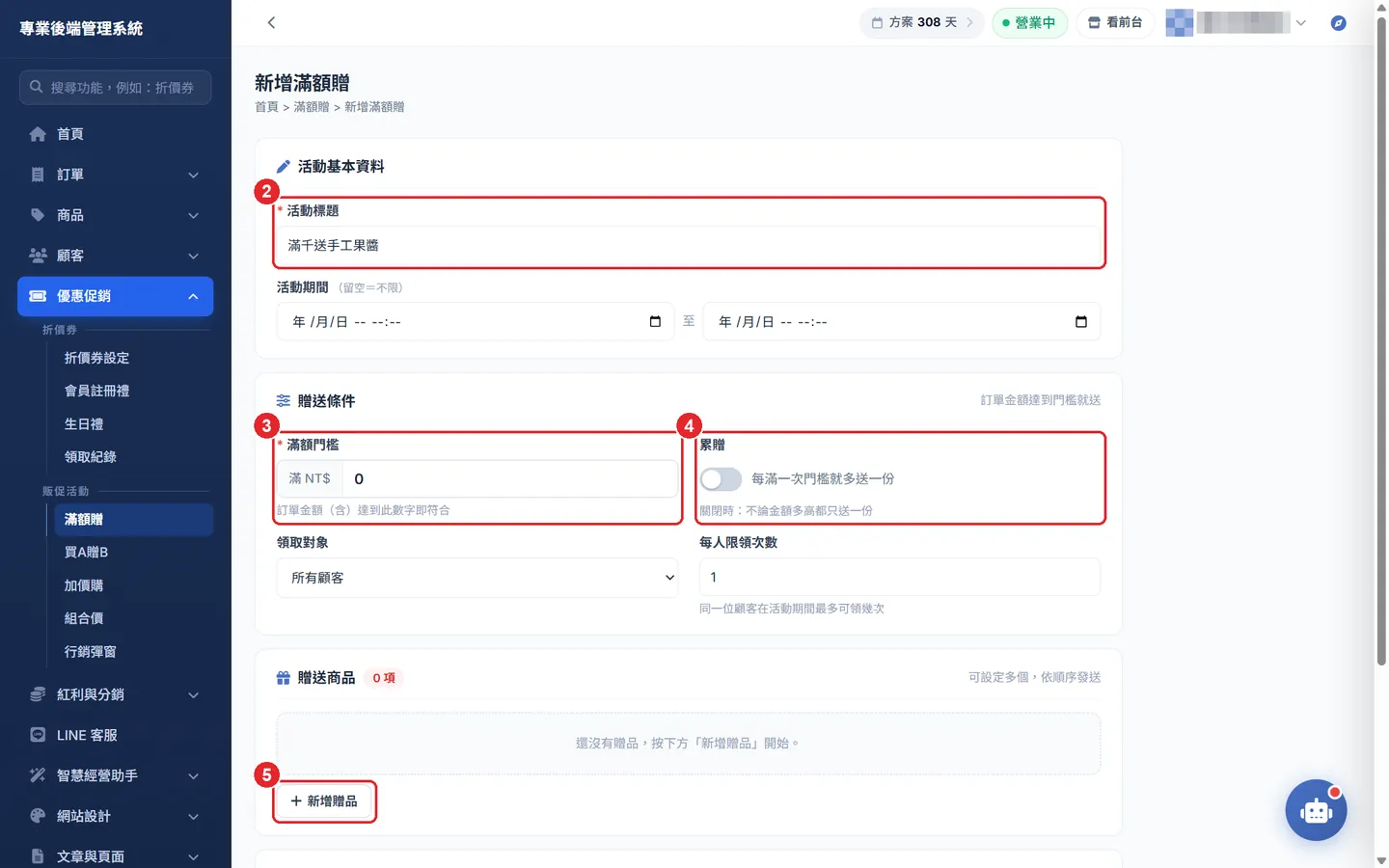Expand the 文章與頁面 menu chevron
This screenshot has height=868, width=1389.
tap(193, 856)
